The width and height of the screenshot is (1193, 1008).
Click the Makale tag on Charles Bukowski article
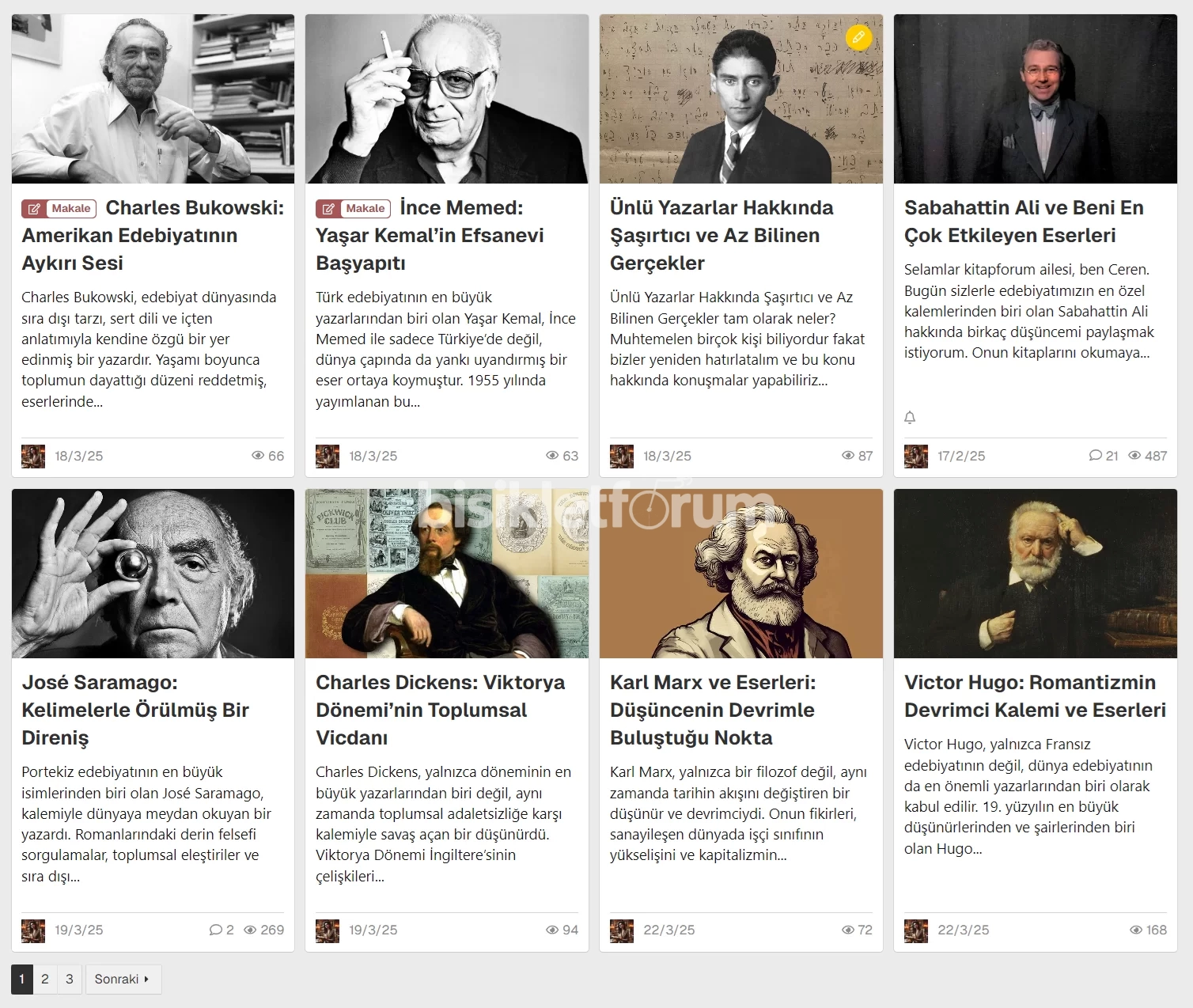coord(59,208)
